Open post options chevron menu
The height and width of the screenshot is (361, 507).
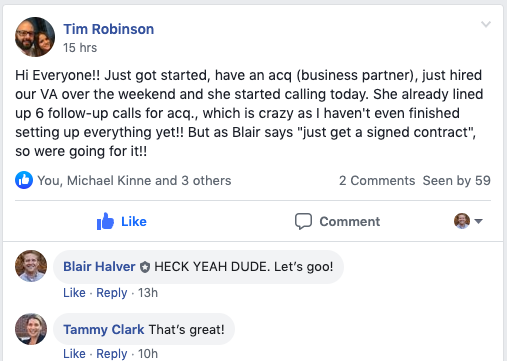486,24
